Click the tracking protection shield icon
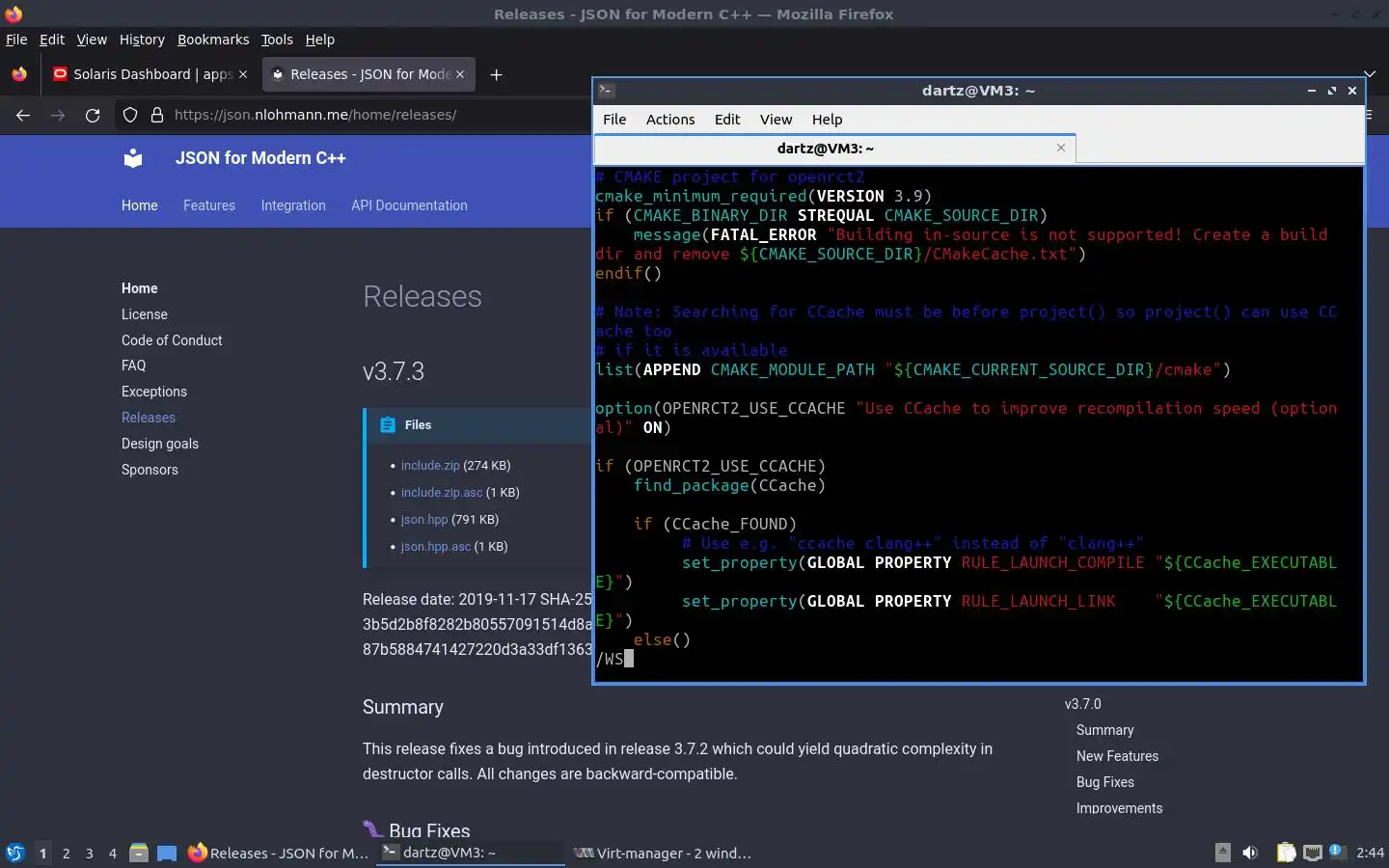The width and height of the screenshot is (1389, 868). coord(130,115)
